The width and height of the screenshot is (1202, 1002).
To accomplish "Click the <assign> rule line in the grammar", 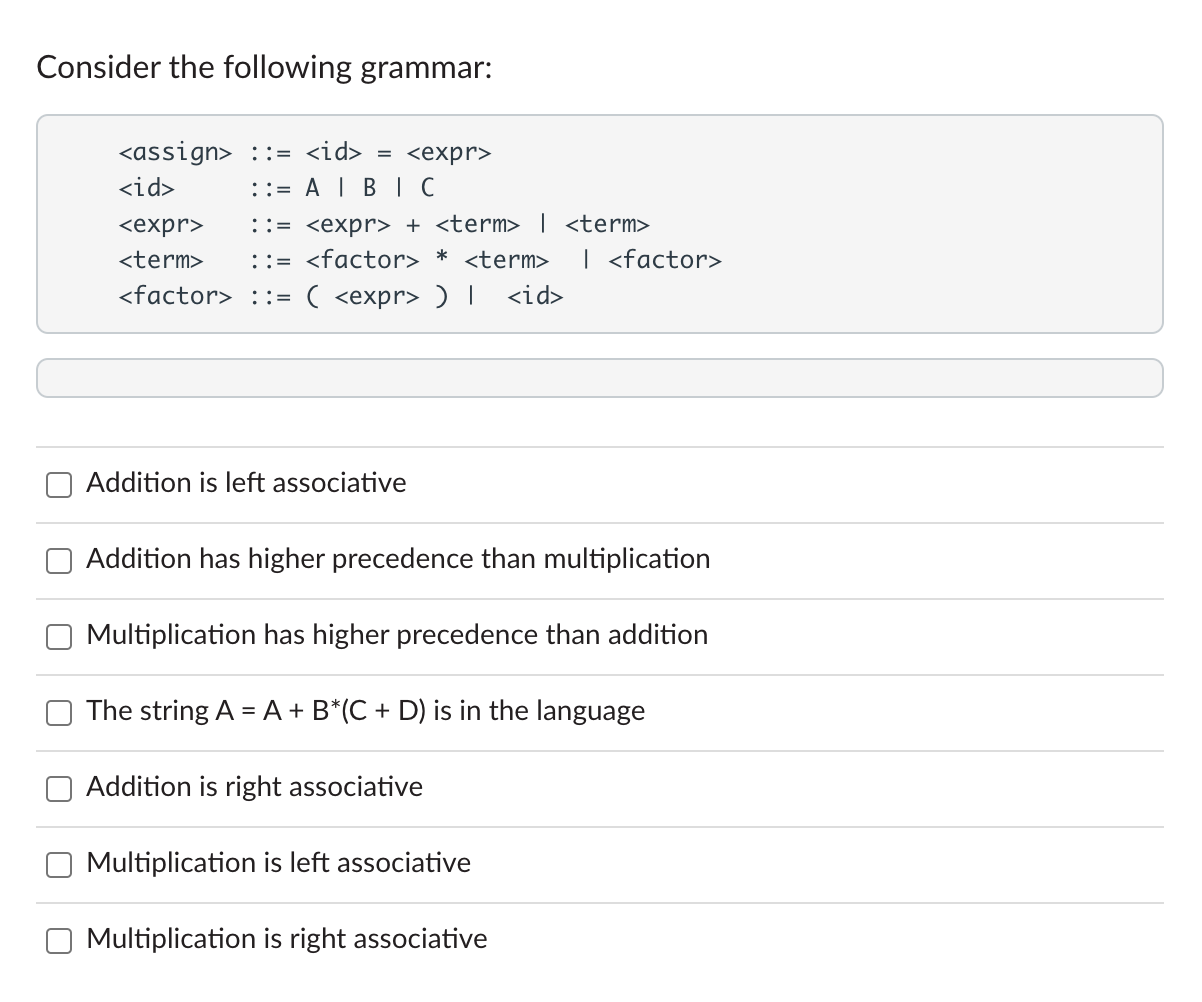I will coord(305,153).
